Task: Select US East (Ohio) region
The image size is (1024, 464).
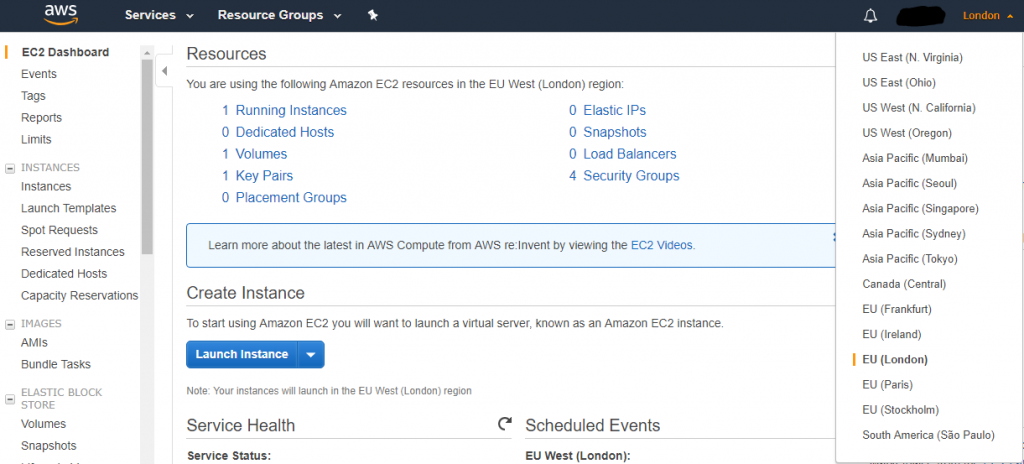Action: tap(899, 82)
